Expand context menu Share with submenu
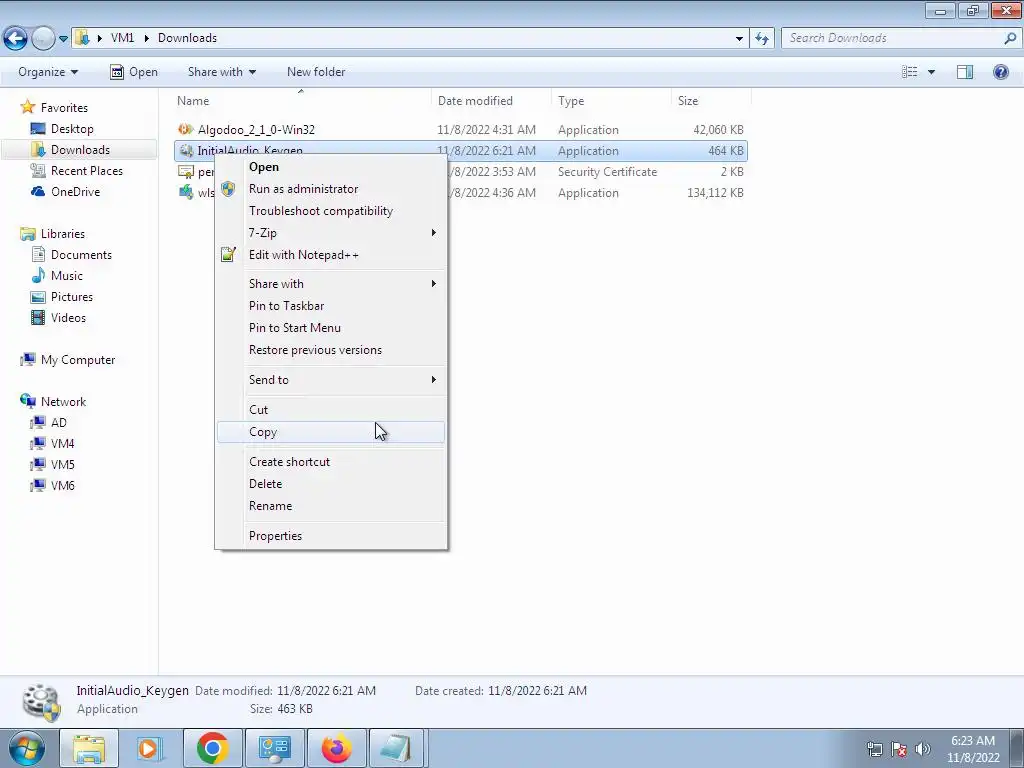Viewport: 1024px width, 768px height. point(331,283)
